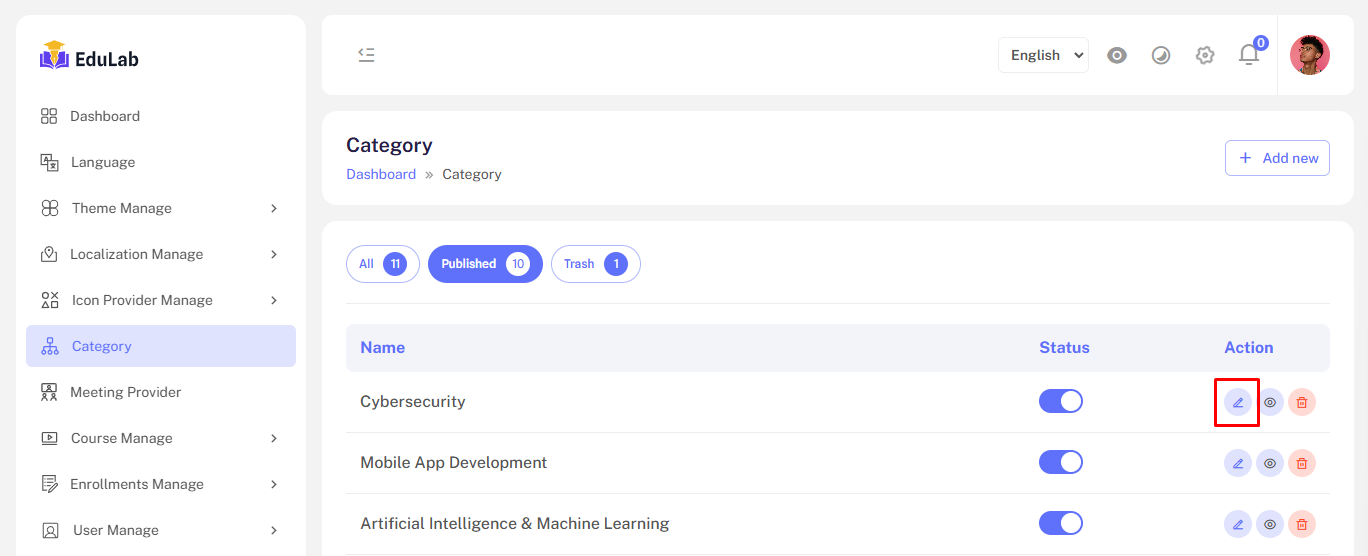Open the notifications bell icon
Image resolution: width=1368 pixels, height=556 pixels.
click(x=1249, y=55)
